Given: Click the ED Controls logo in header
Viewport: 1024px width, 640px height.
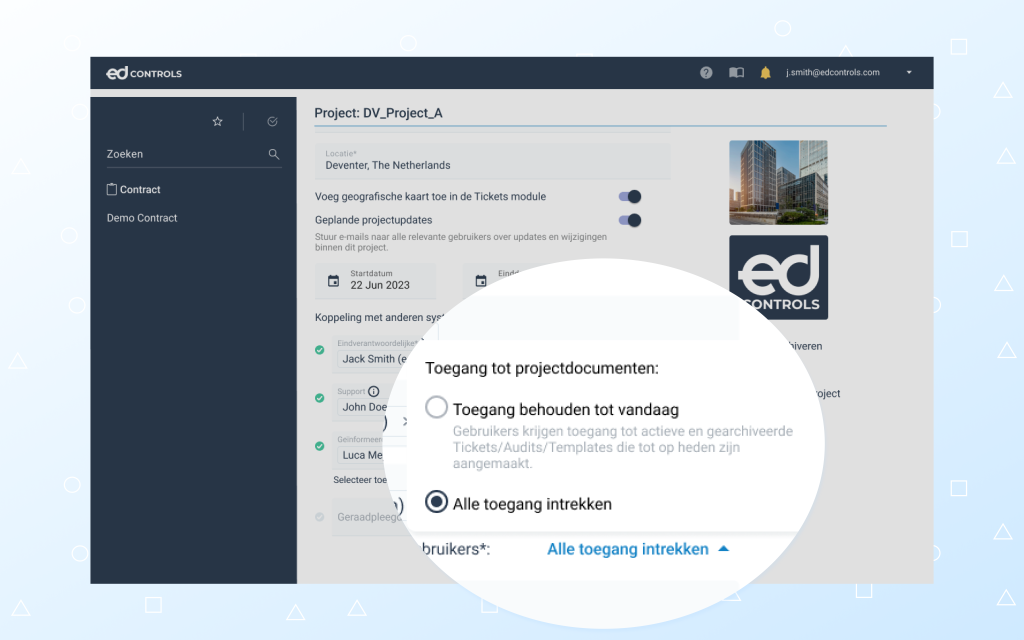Looking at the screenshot, I should [x=144, y=73].
